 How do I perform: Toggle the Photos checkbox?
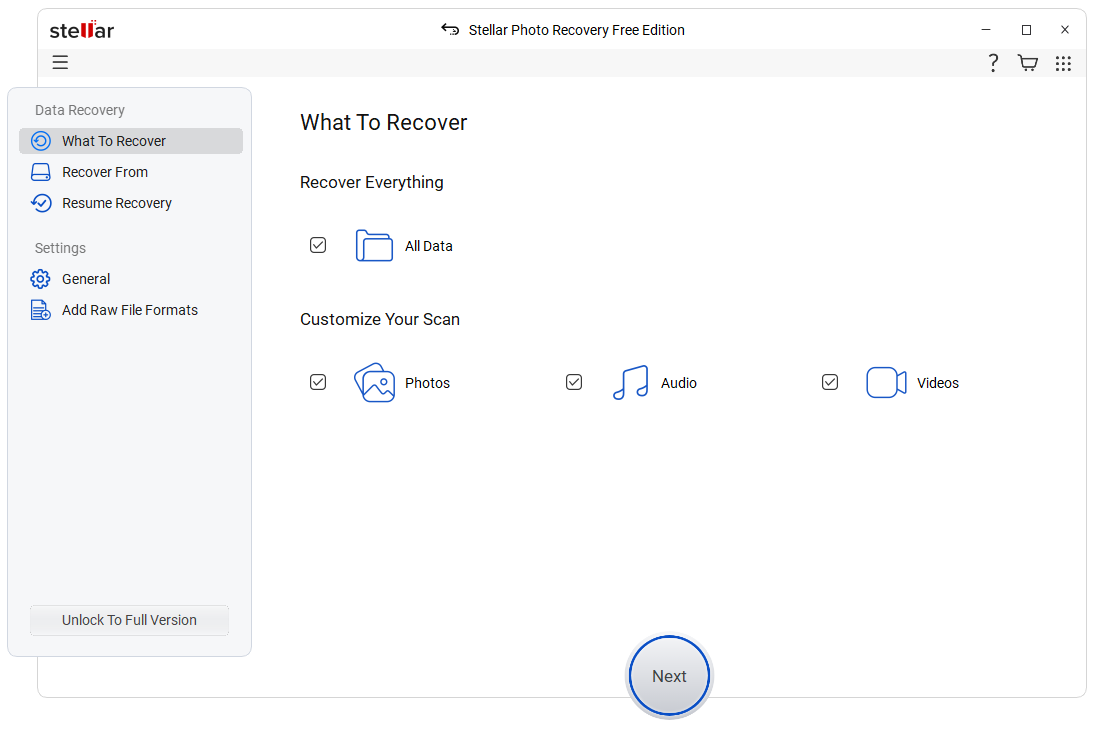coord(318,382)
